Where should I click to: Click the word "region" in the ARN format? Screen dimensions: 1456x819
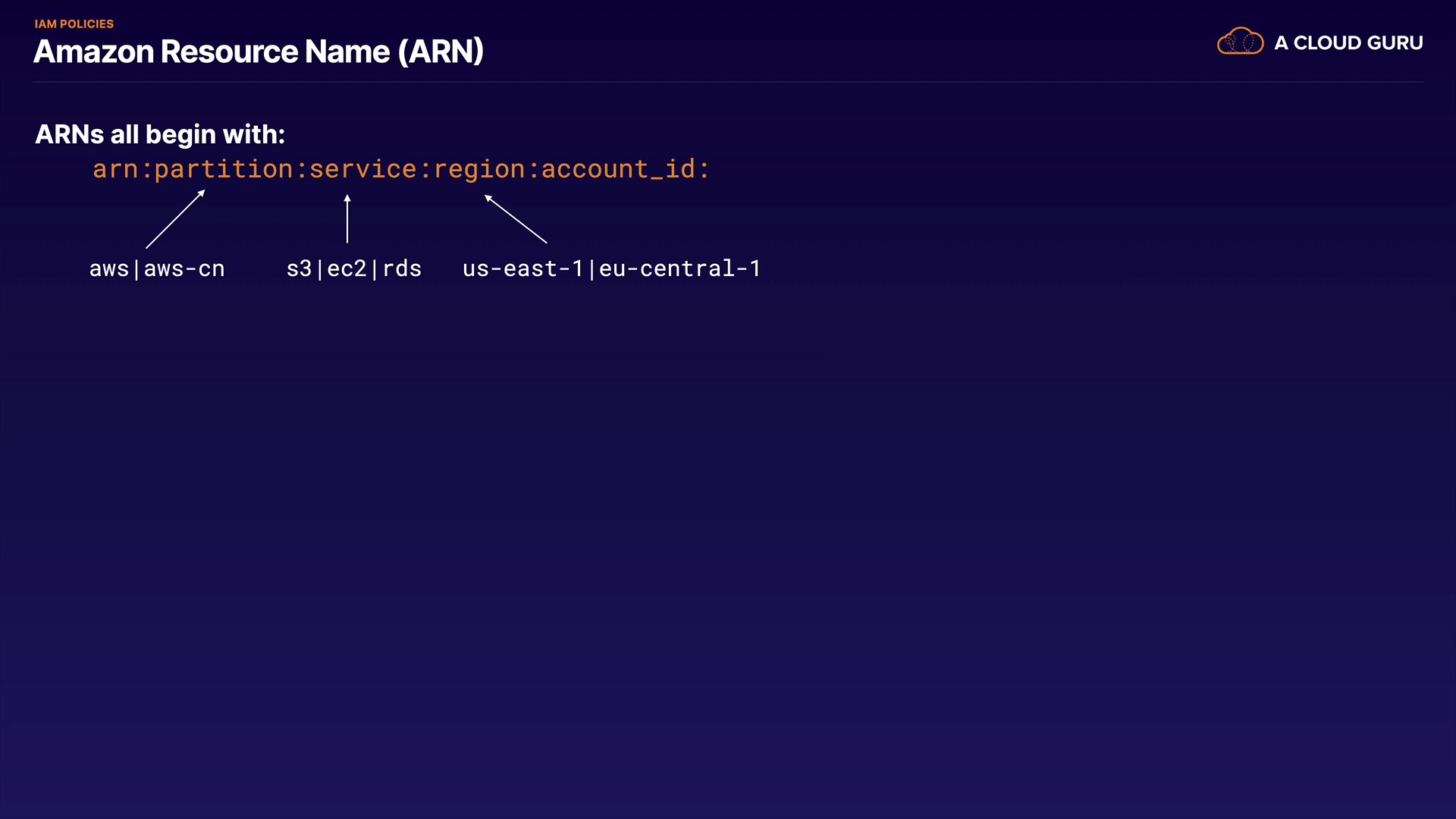479,169
